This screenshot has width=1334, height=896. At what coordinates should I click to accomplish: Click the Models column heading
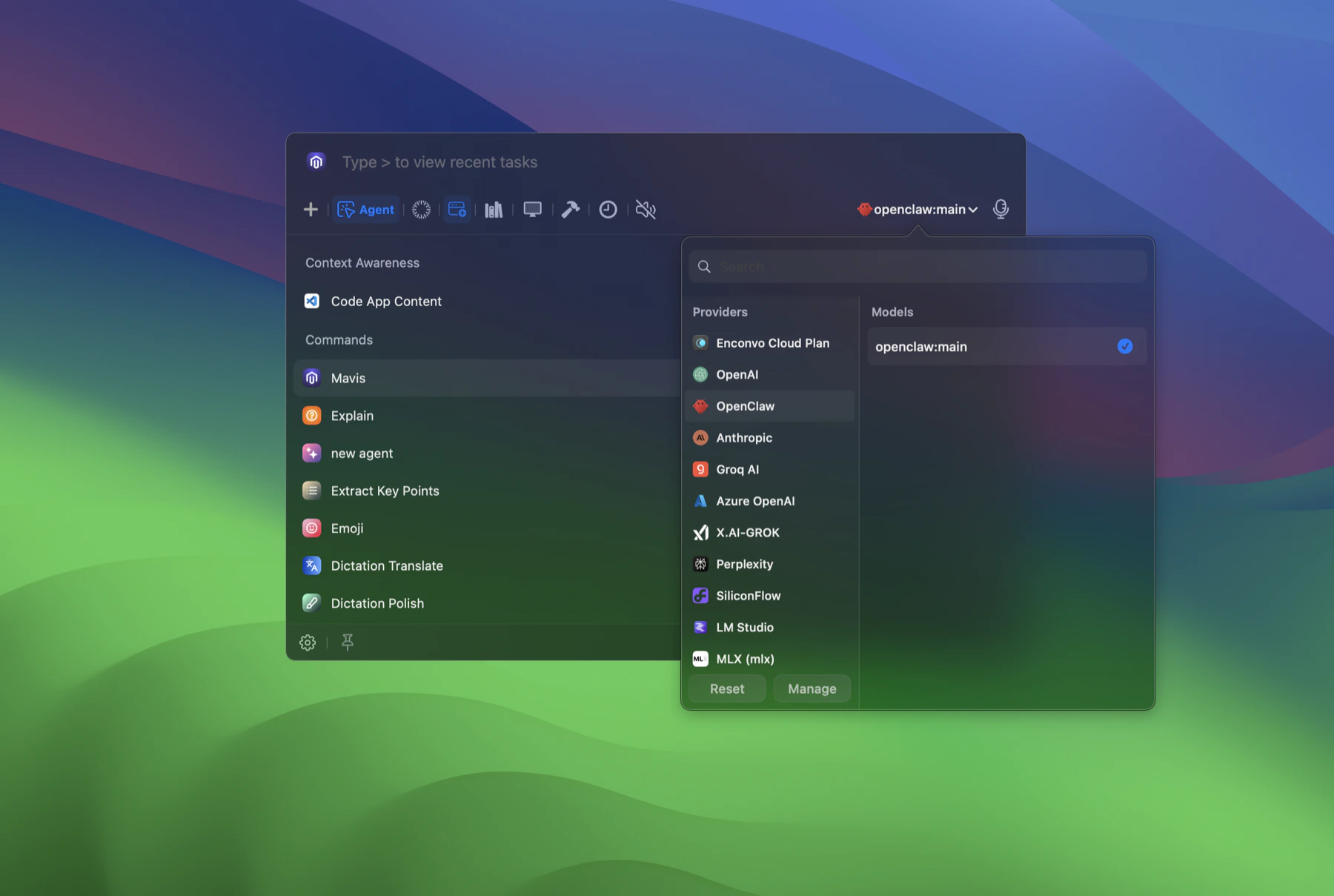tap(892, 312)
